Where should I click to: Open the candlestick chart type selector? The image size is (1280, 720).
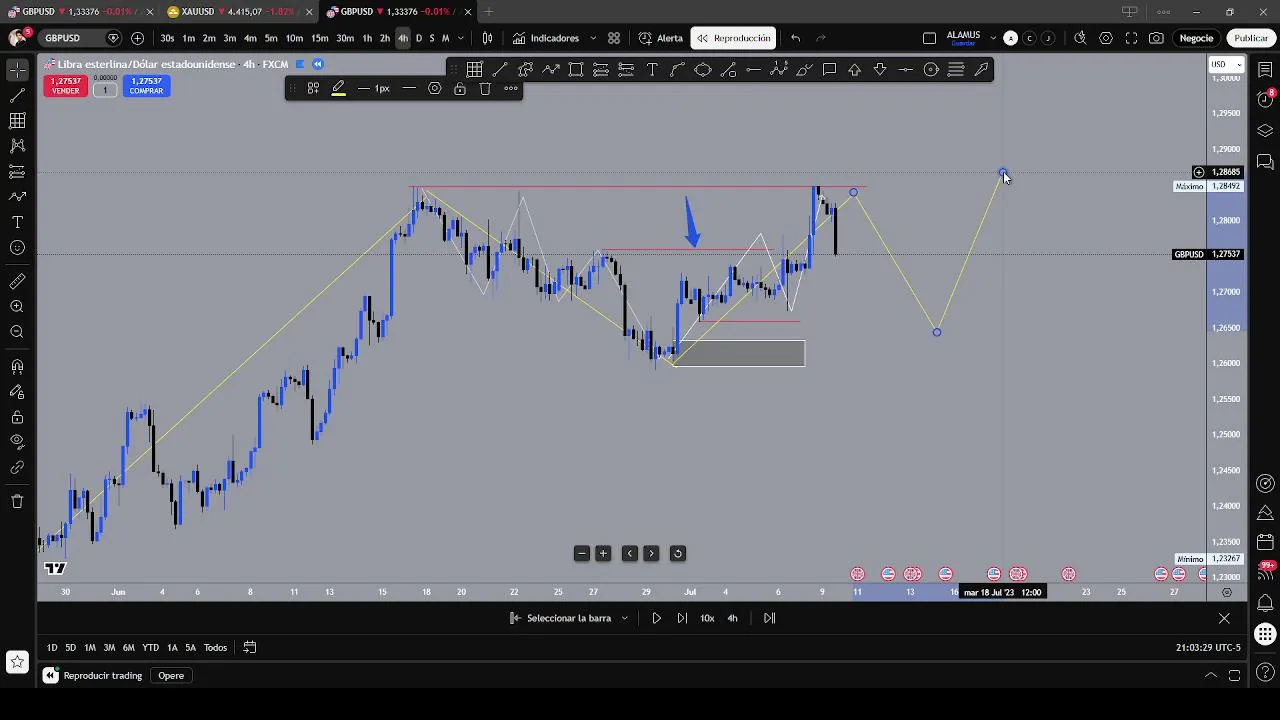click(x=487, y=38)
